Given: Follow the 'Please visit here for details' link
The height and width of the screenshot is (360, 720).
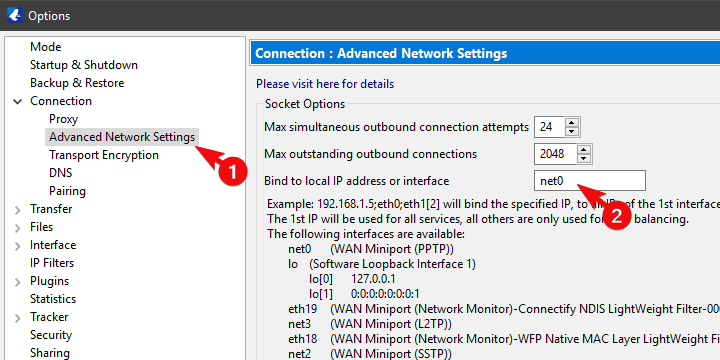Looking at the screenshot, I should [325, 84].
